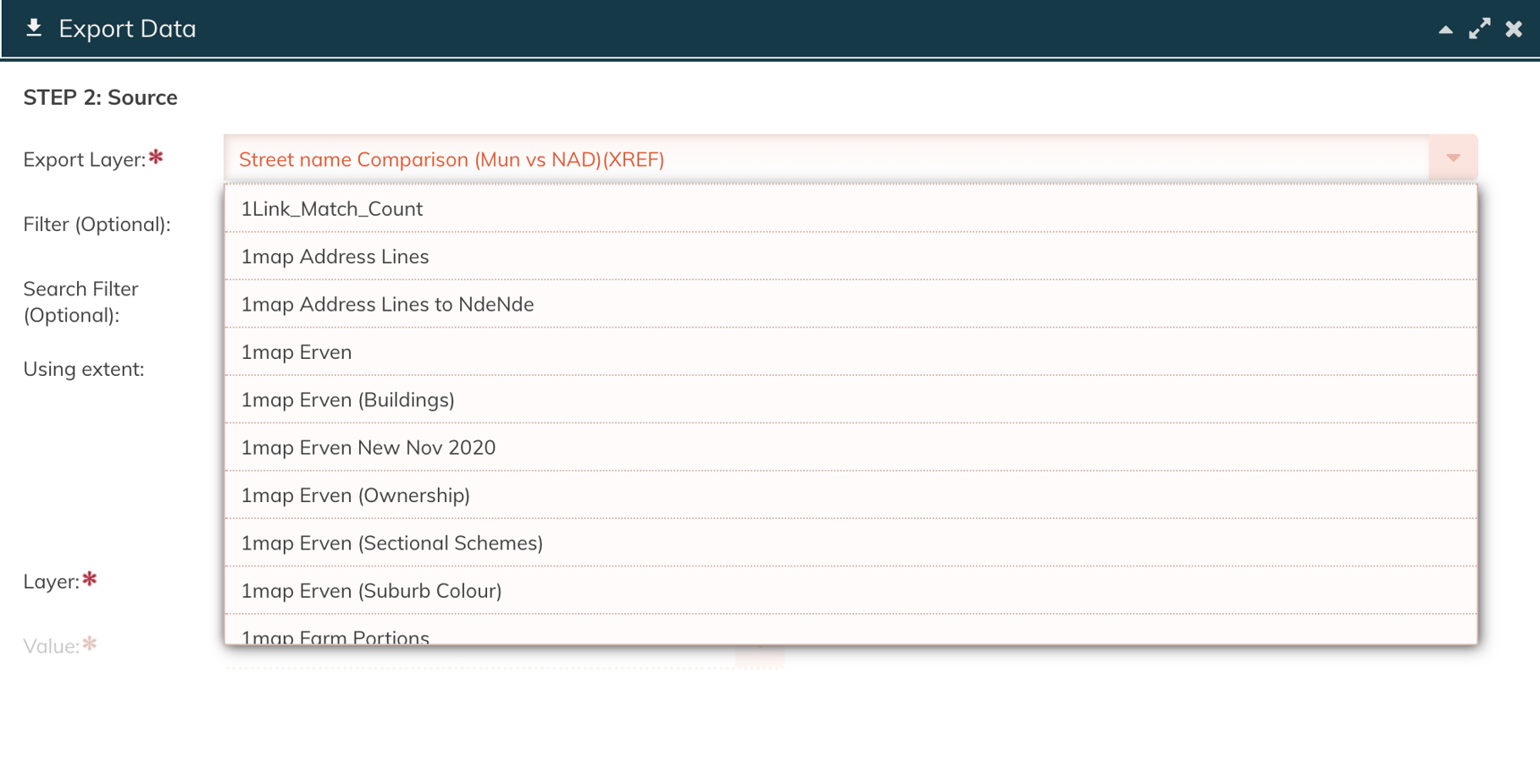Screen dimensions: 1540x784
Task: Select 1map Erven (Sectional Schemes)
Action: (x=851, y=542)
